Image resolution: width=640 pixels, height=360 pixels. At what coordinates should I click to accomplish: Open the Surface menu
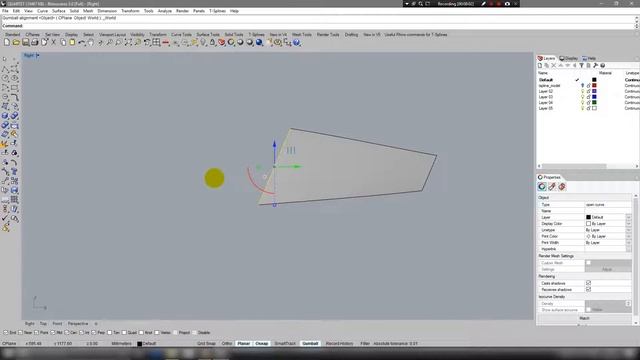59,11
